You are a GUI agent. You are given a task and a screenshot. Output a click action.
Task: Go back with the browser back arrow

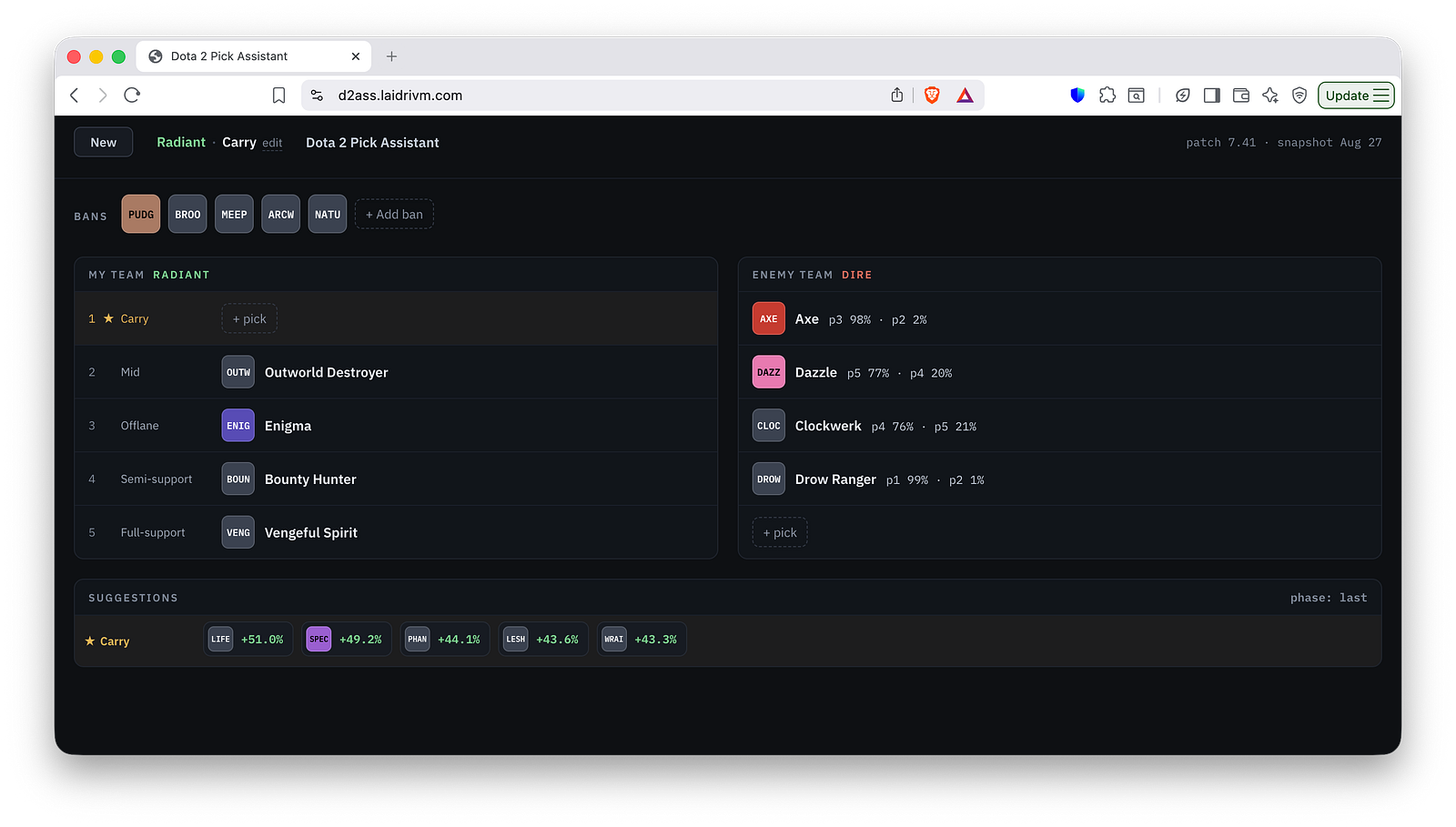tap(75, 96)
